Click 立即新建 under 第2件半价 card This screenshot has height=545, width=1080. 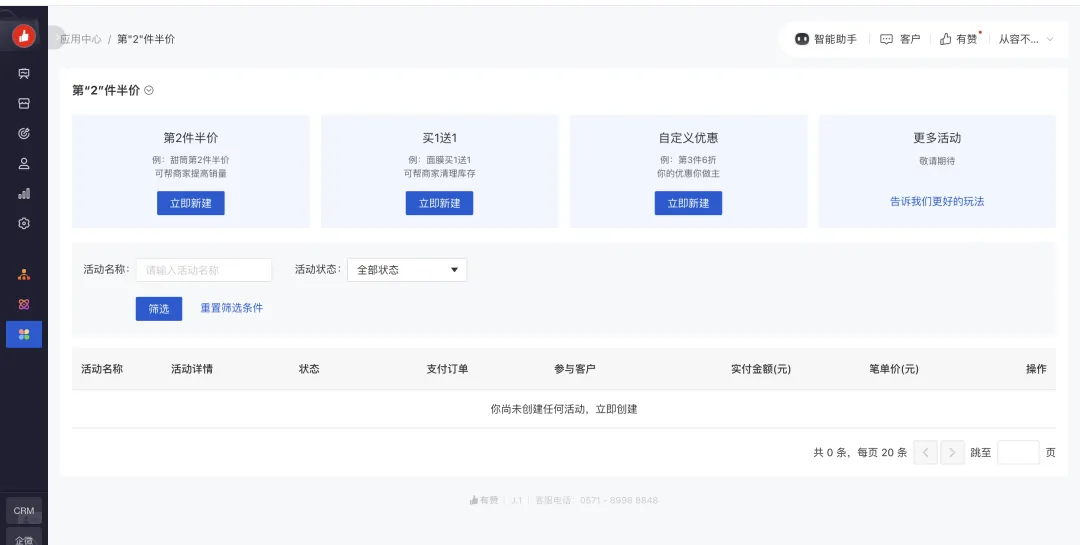(x=191, y=203)
